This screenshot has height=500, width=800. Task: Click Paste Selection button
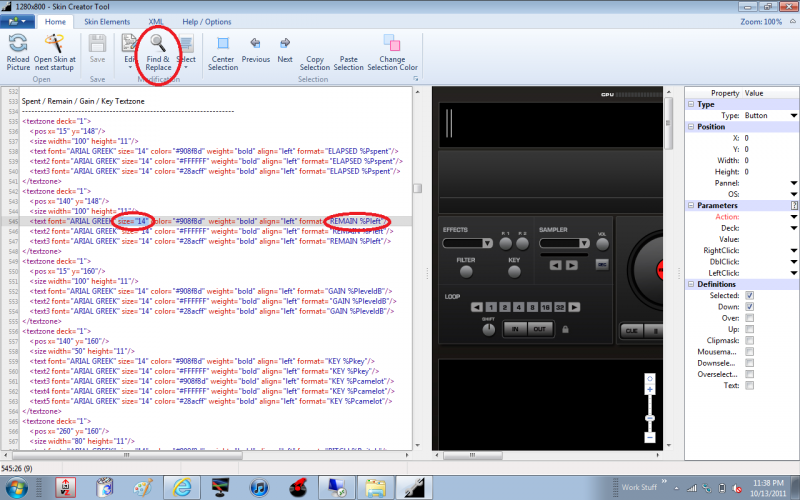point(348,63)
